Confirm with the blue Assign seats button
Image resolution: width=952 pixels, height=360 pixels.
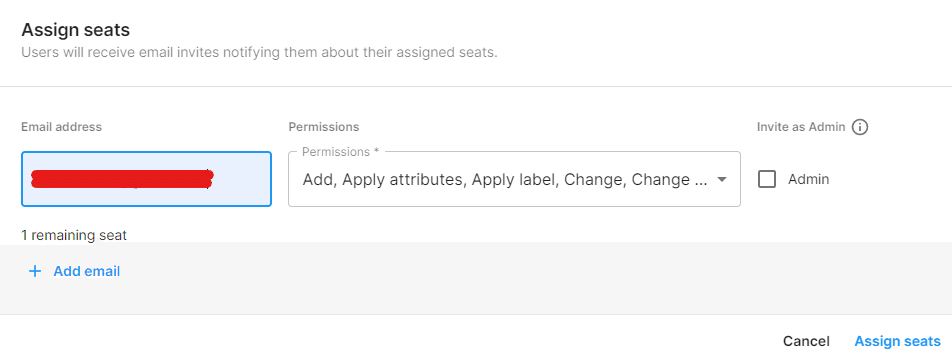coord(897,341)
